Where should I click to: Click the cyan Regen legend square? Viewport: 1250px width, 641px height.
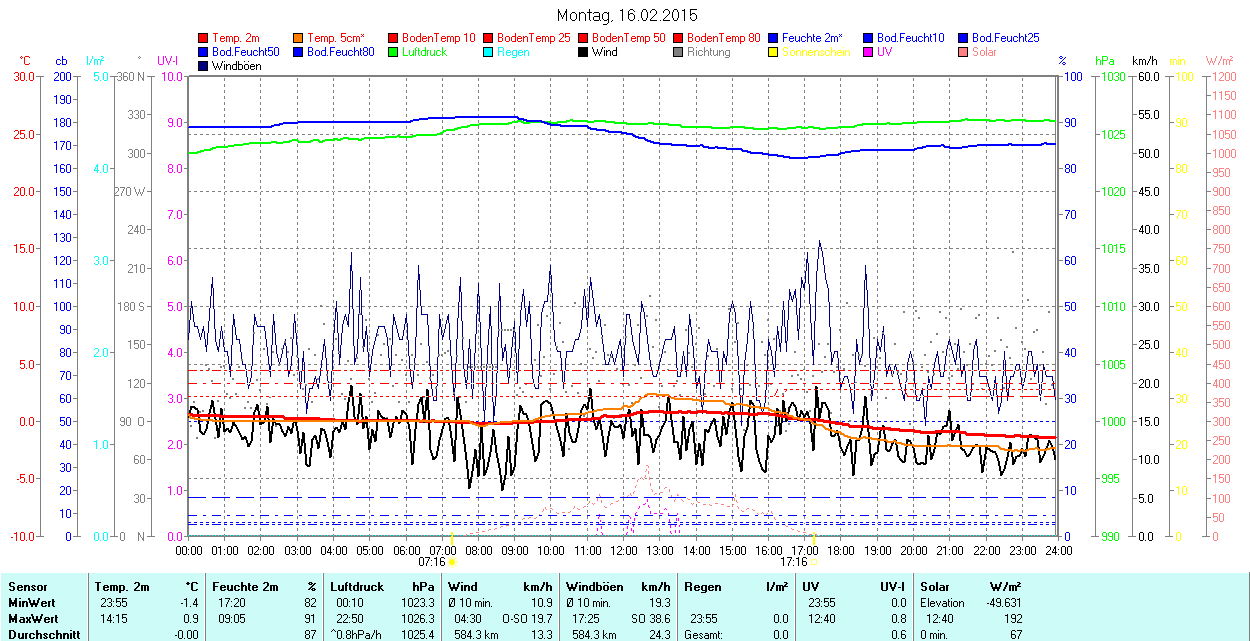pos(489,52)
